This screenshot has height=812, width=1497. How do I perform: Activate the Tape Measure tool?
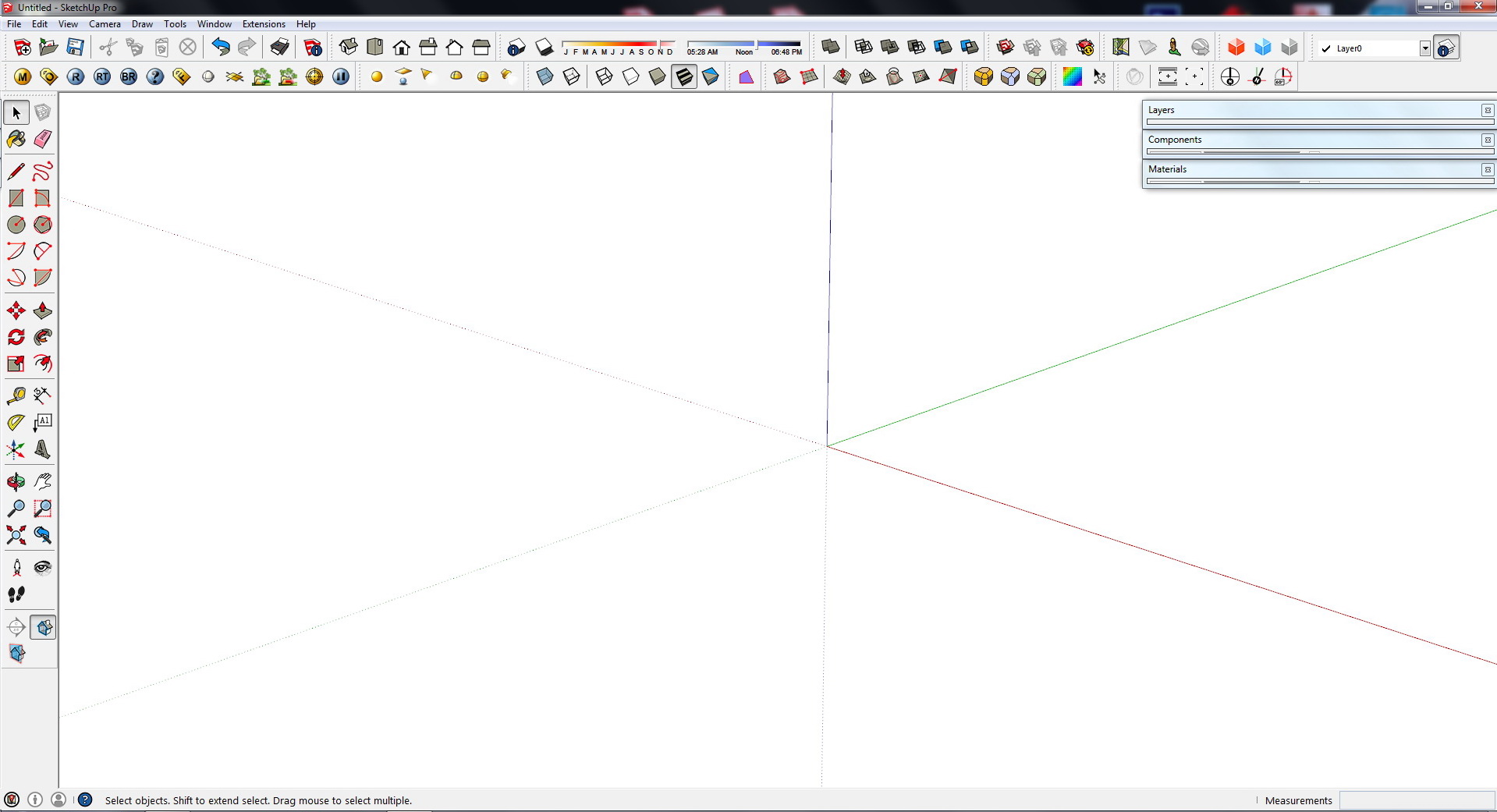[x=16, y=396]
